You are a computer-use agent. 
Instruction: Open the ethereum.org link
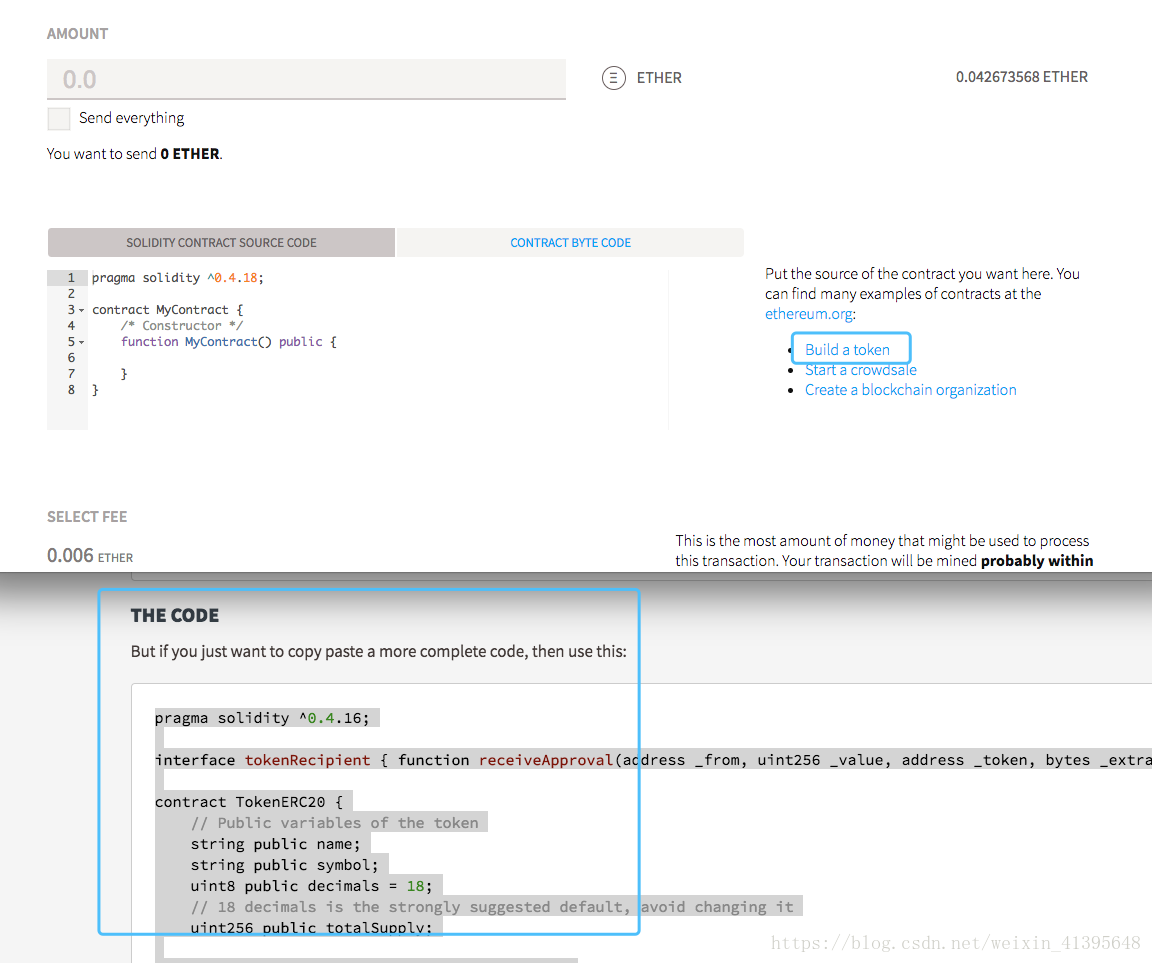pyautogui.click(x=809, y=314)
